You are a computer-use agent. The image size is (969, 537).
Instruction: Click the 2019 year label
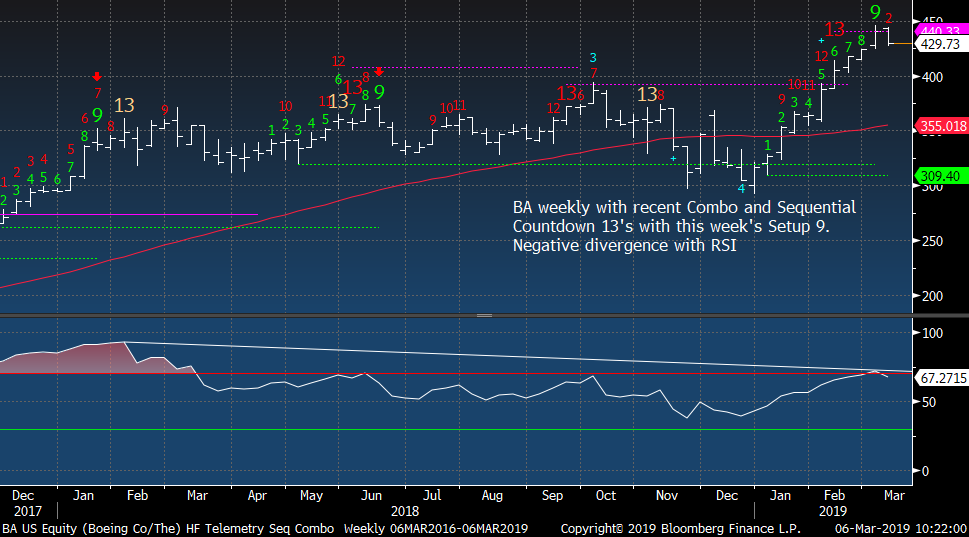pos(833,512)
